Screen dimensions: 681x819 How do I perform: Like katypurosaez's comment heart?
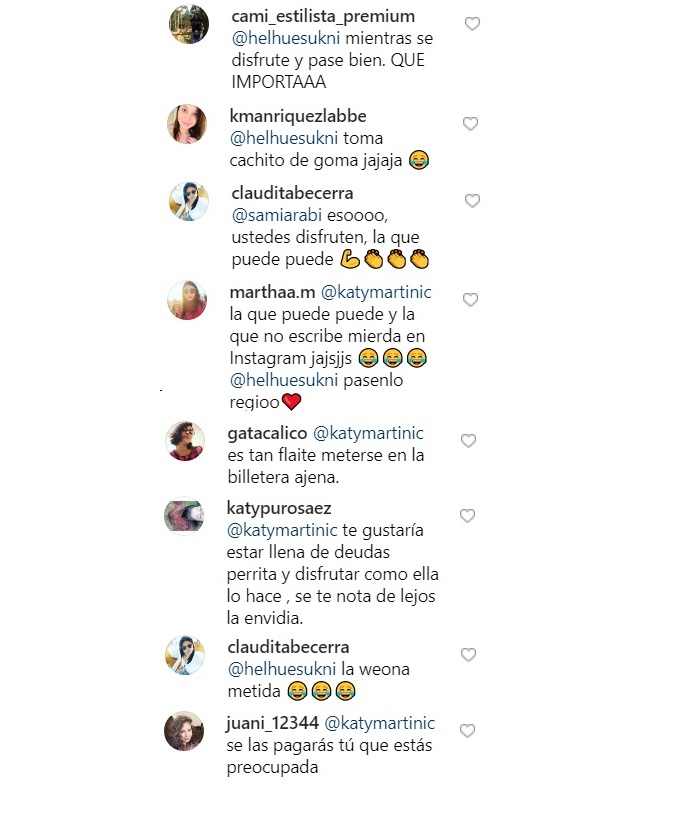pyautogui.click(x=467, y=516)
